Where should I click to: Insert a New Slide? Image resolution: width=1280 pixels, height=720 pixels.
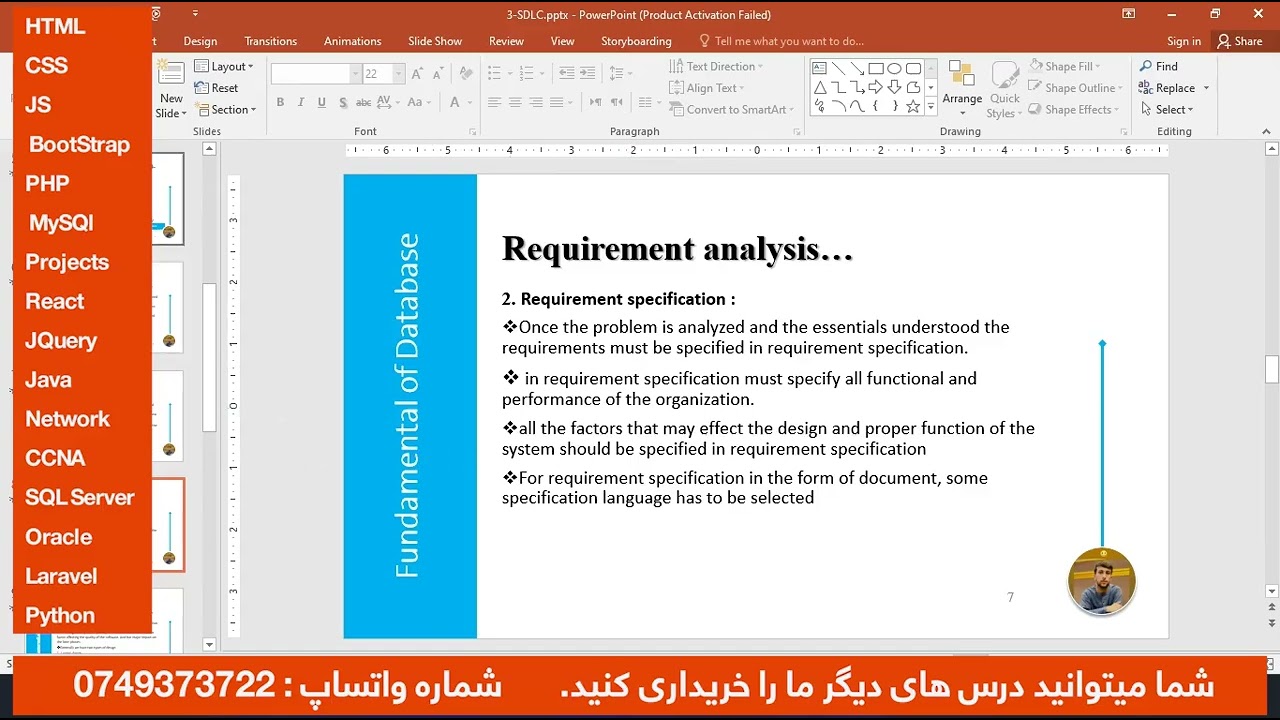click(x=171, y=89)
